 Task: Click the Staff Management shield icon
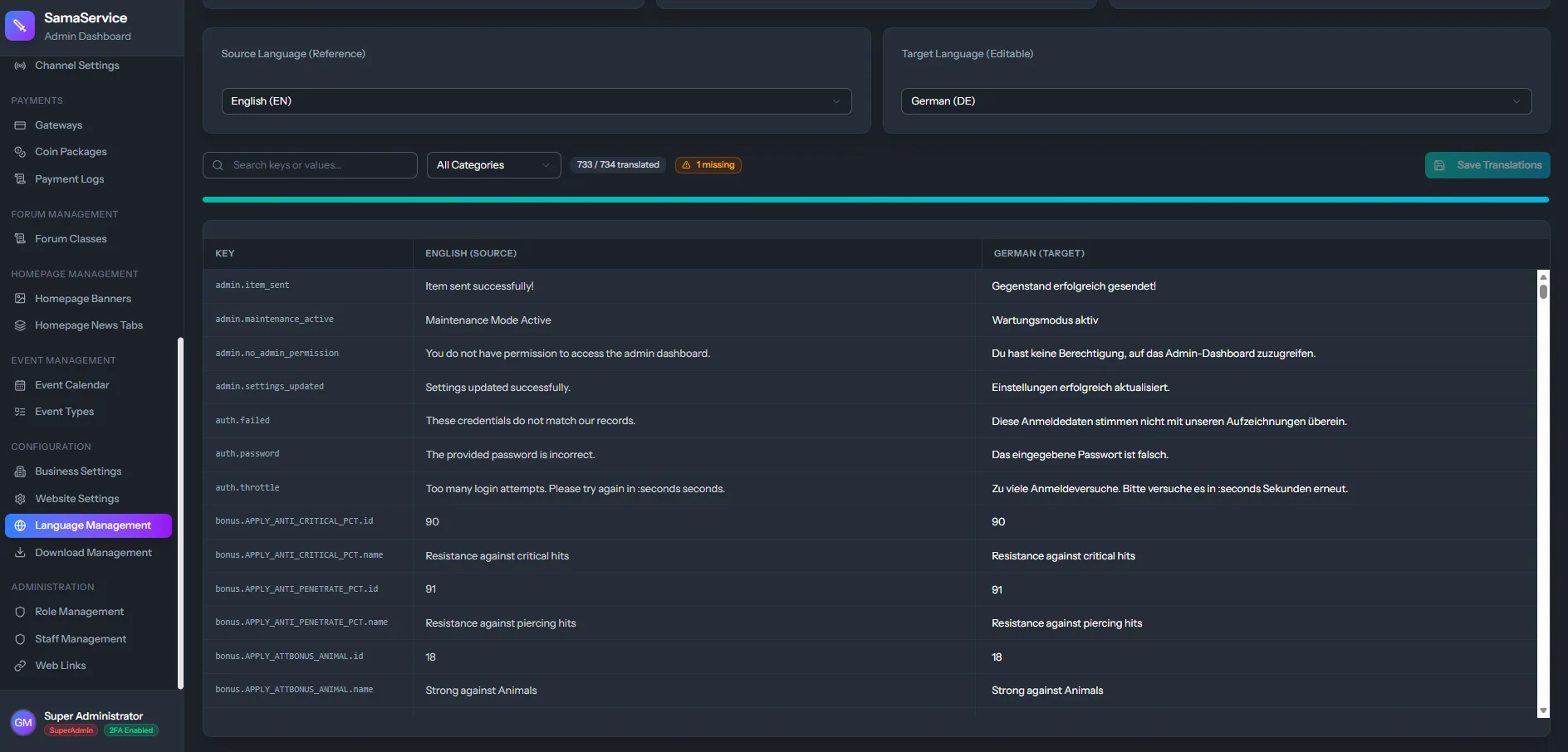20,639
